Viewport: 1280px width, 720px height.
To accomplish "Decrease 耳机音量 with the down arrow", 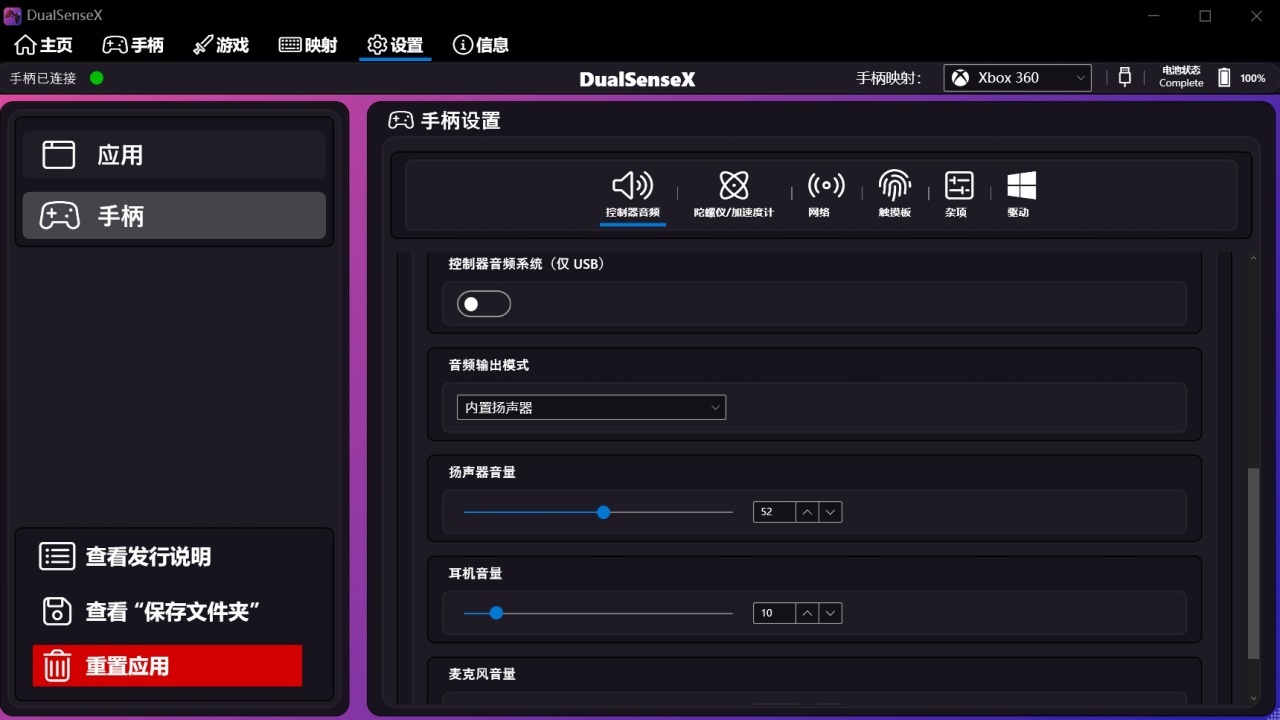I will pyautogui.click(x=830, y=613).
